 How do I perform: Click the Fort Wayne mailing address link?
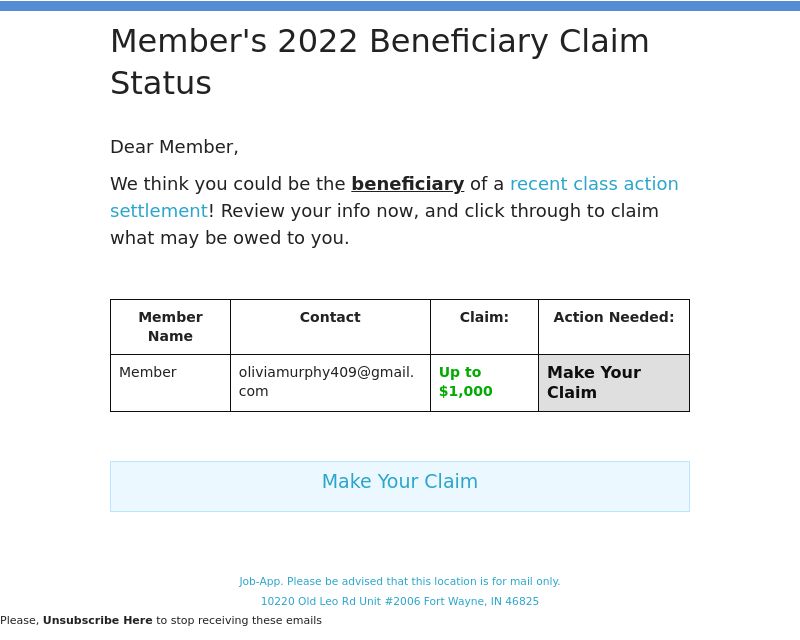(x=400, y=601)
